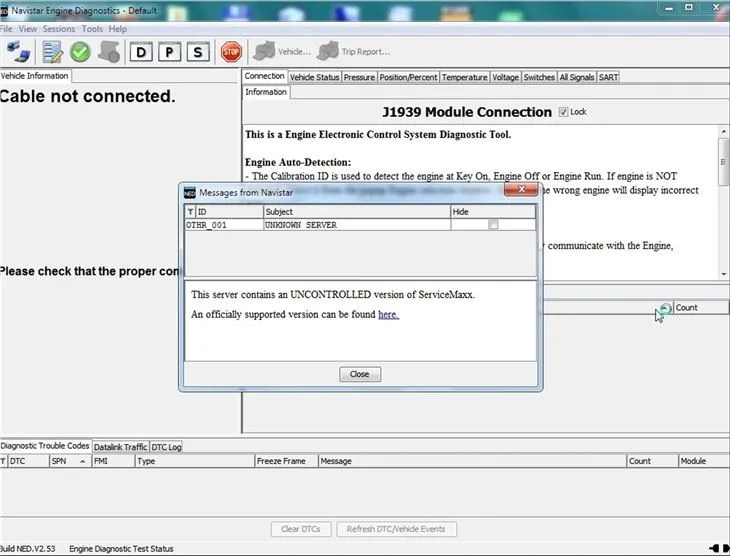This screenshot has height=556, width=730.
Task: Click the Engine Diagnostic Test Status text
Action: coord(121,549)
